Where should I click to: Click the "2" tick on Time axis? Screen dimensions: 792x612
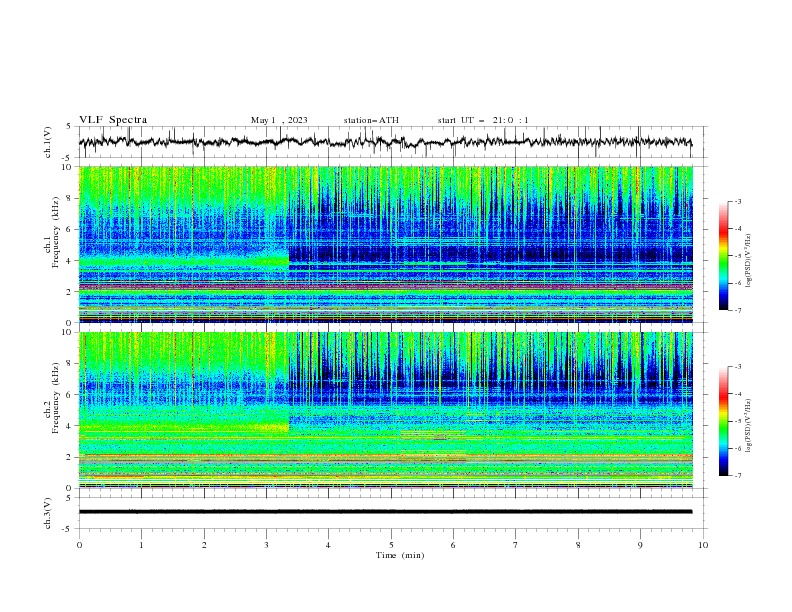(x=204, y=545)
